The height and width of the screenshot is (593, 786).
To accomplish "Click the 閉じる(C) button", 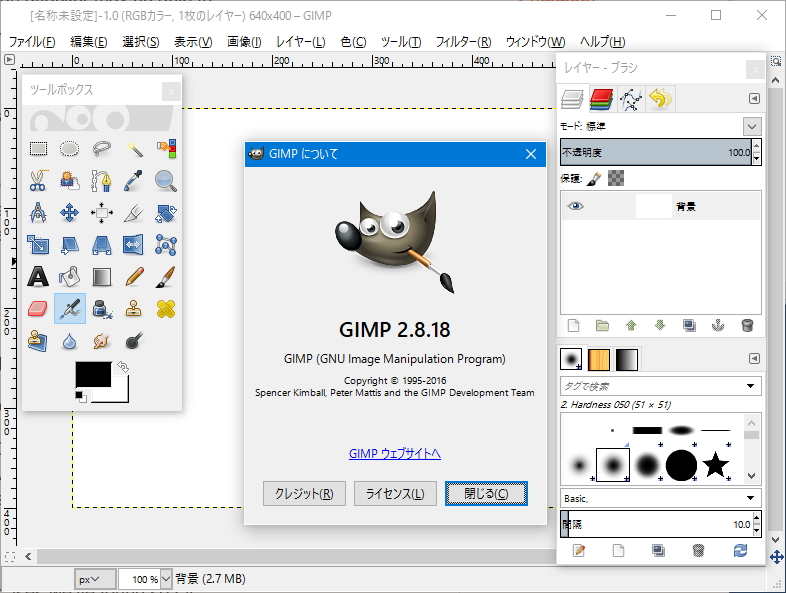I will pos(486,494).
